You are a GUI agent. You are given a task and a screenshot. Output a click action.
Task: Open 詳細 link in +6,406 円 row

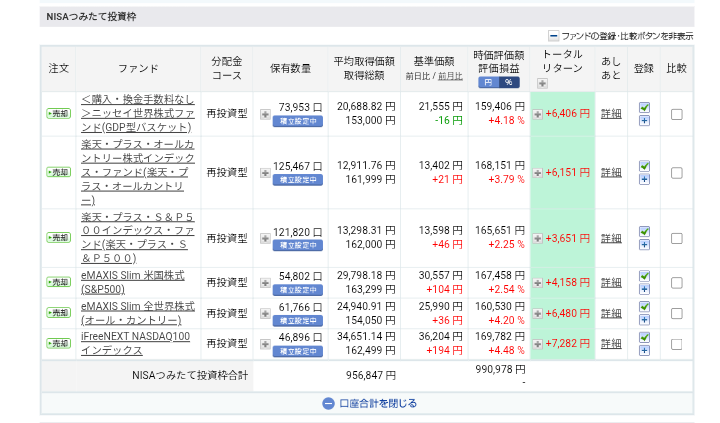tap(611, 113)
